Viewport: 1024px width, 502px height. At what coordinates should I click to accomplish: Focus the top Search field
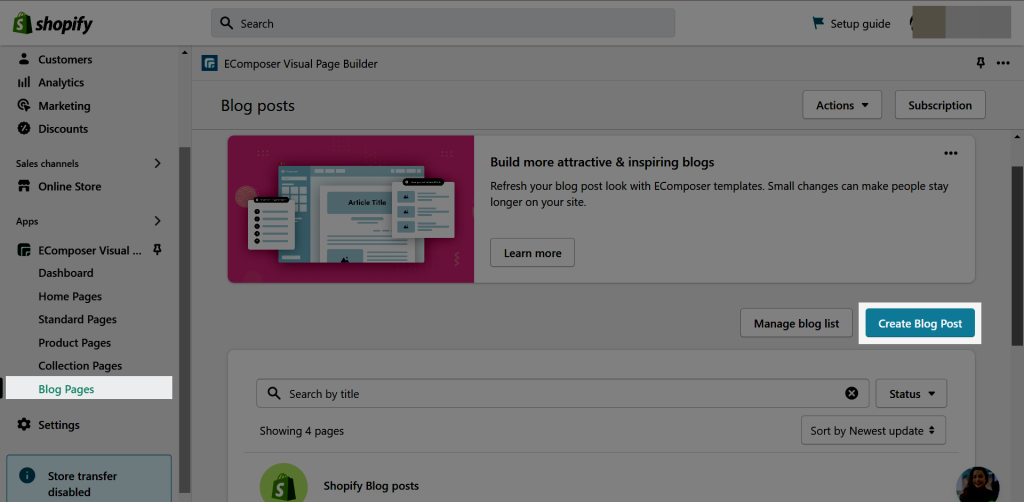pos(443,24)
